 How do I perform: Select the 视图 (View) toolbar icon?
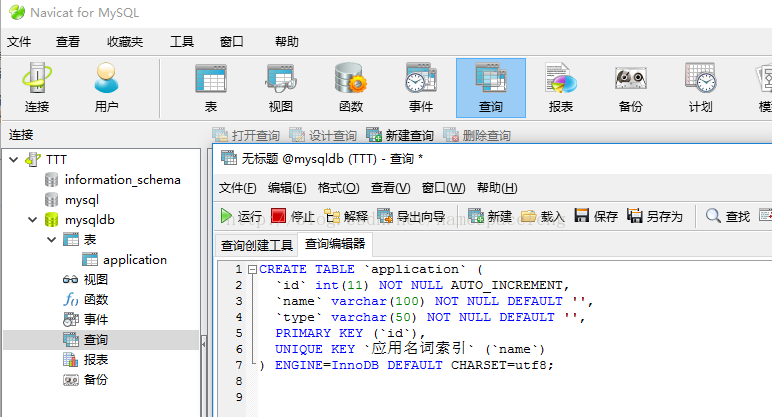point(281,88)
